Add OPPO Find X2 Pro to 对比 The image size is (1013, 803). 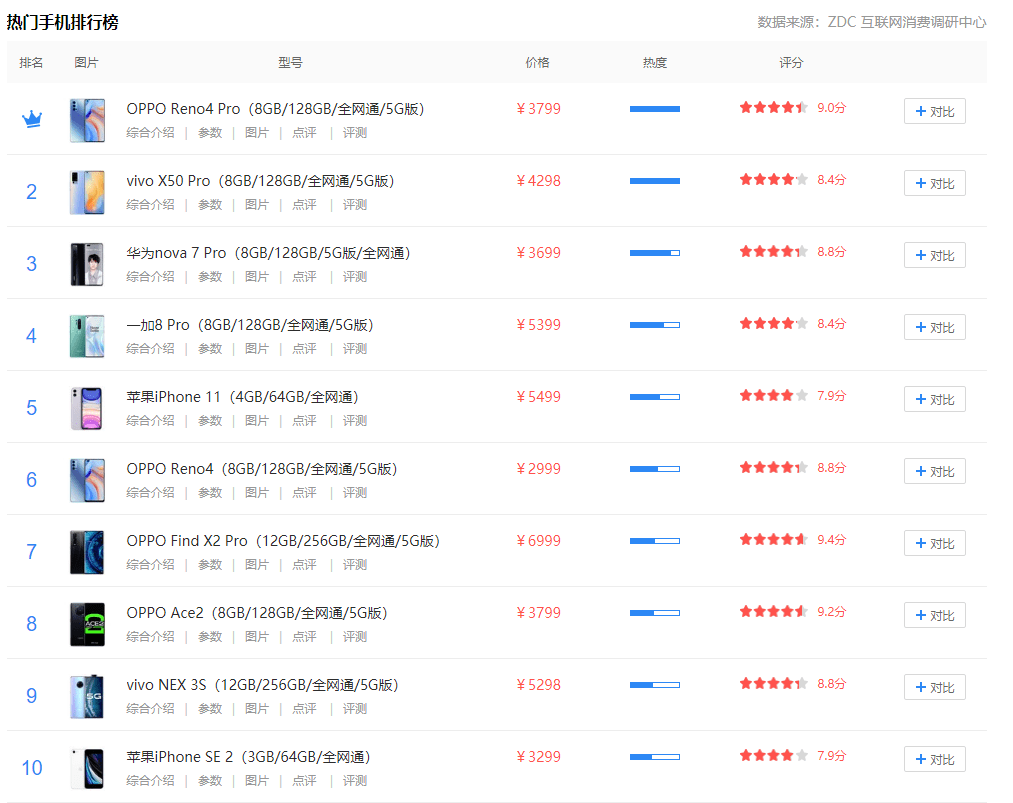934,543
